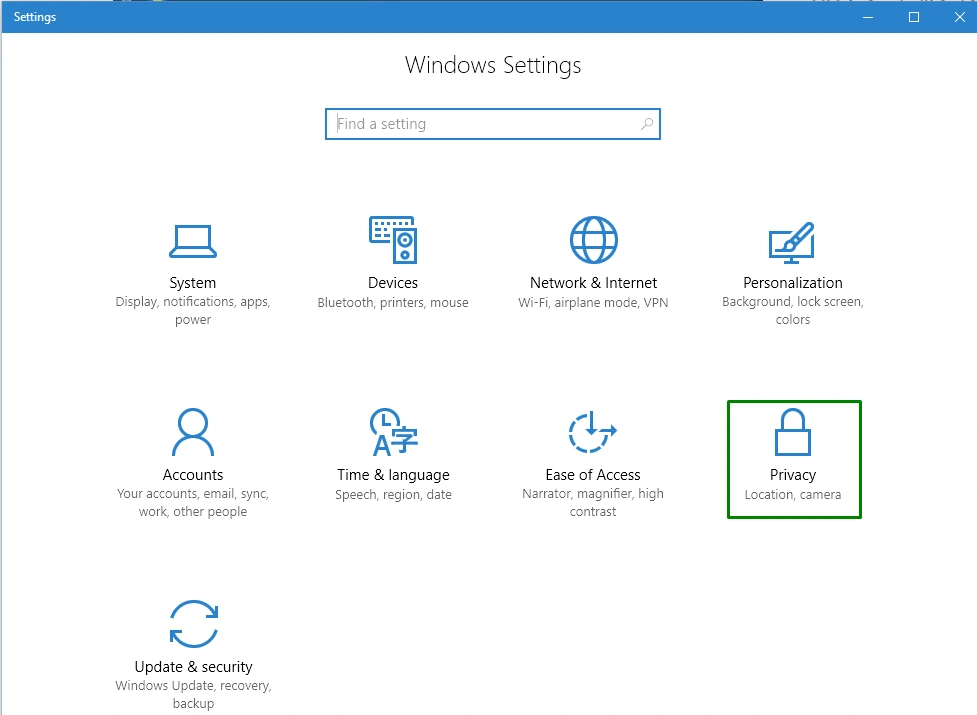Click the Update & security label

click(x=194, y=666)
